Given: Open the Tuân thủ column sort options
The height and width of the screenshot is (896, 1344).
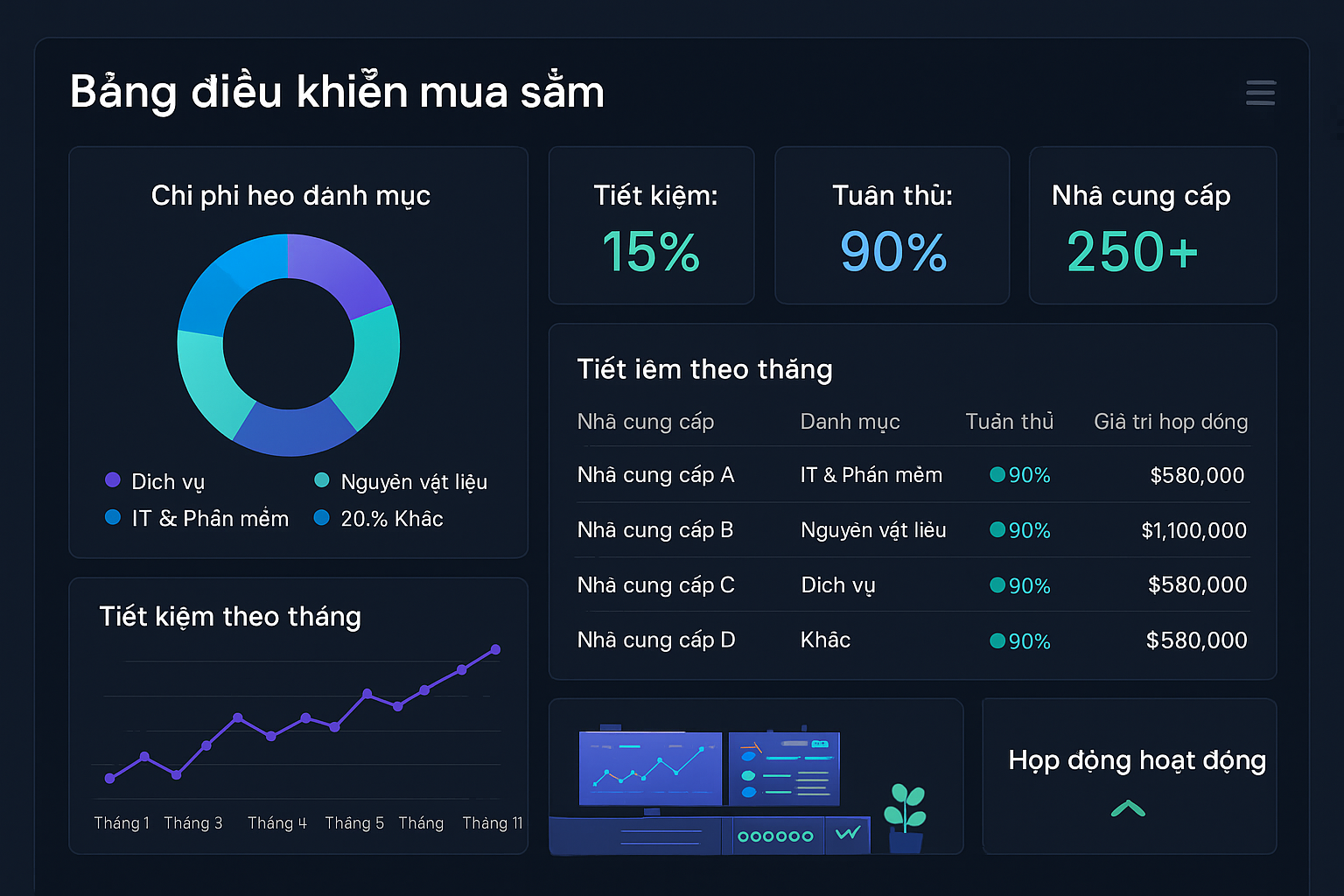Looking at the screenshot, I should (x=1008, y=422).
